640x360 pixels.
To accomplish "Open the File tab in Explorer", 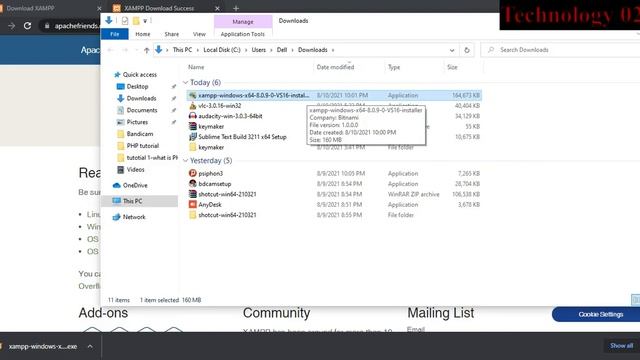I will [x=115, y=34].
